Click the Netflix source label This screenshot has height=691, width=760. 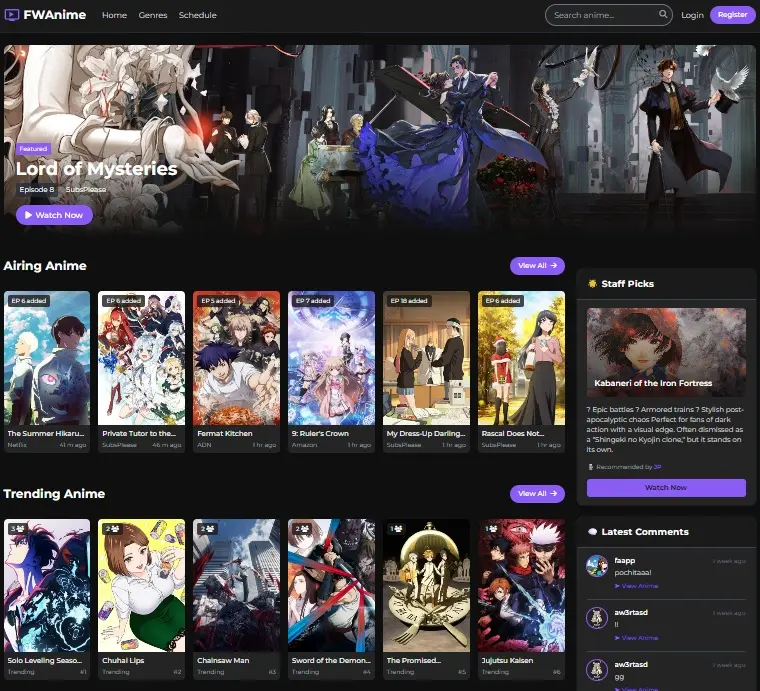click(17, 445)
